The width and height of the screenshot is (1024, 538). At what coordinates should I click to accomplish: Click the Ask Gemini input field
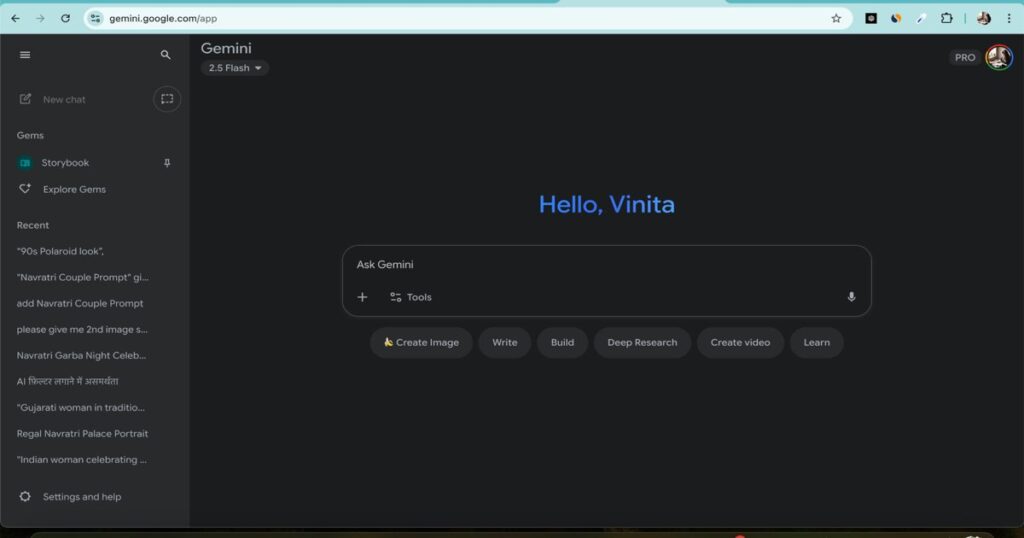607,264
